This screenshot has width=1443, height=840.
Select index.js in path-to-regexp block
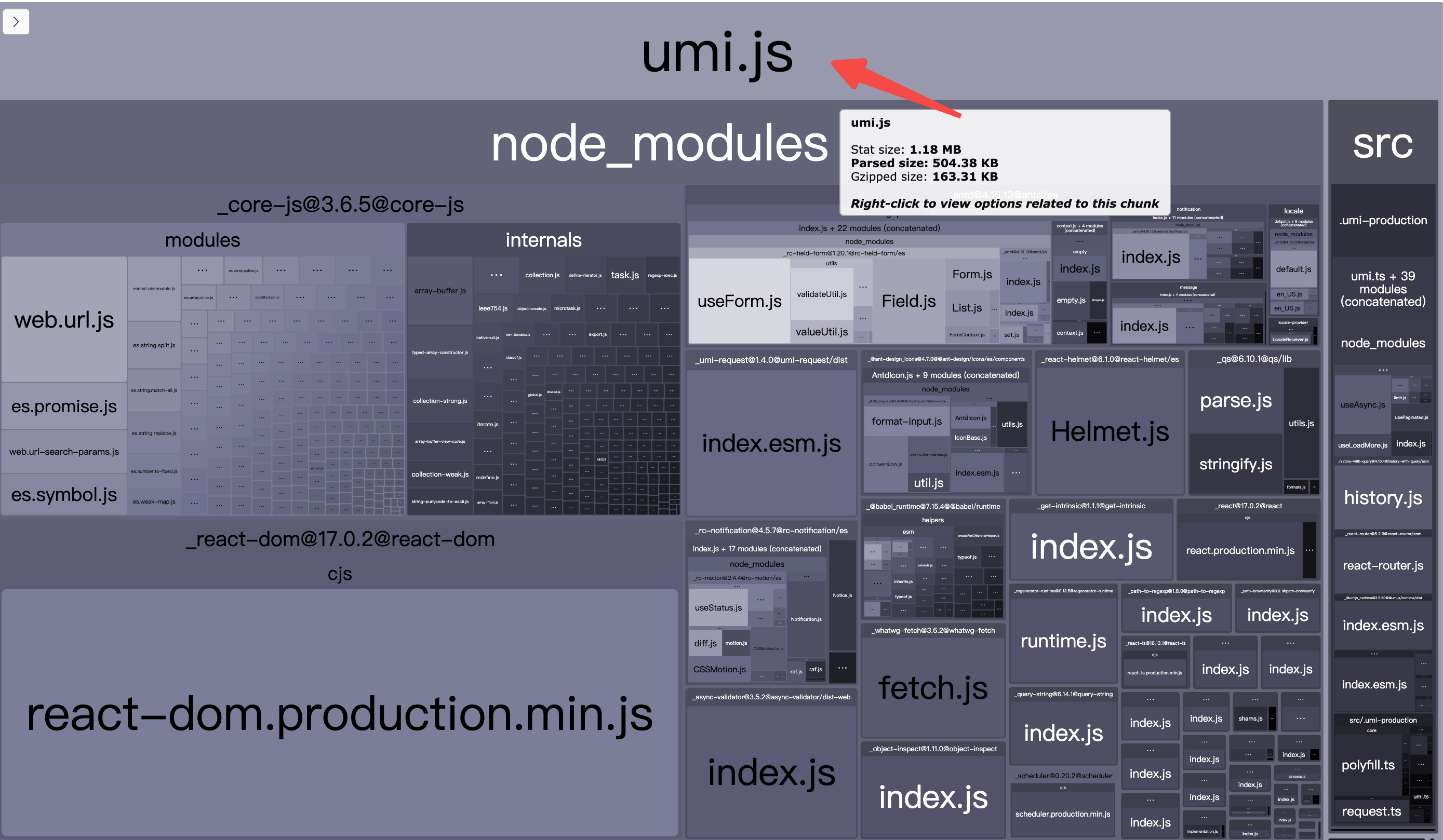[x=1176, y=615]
